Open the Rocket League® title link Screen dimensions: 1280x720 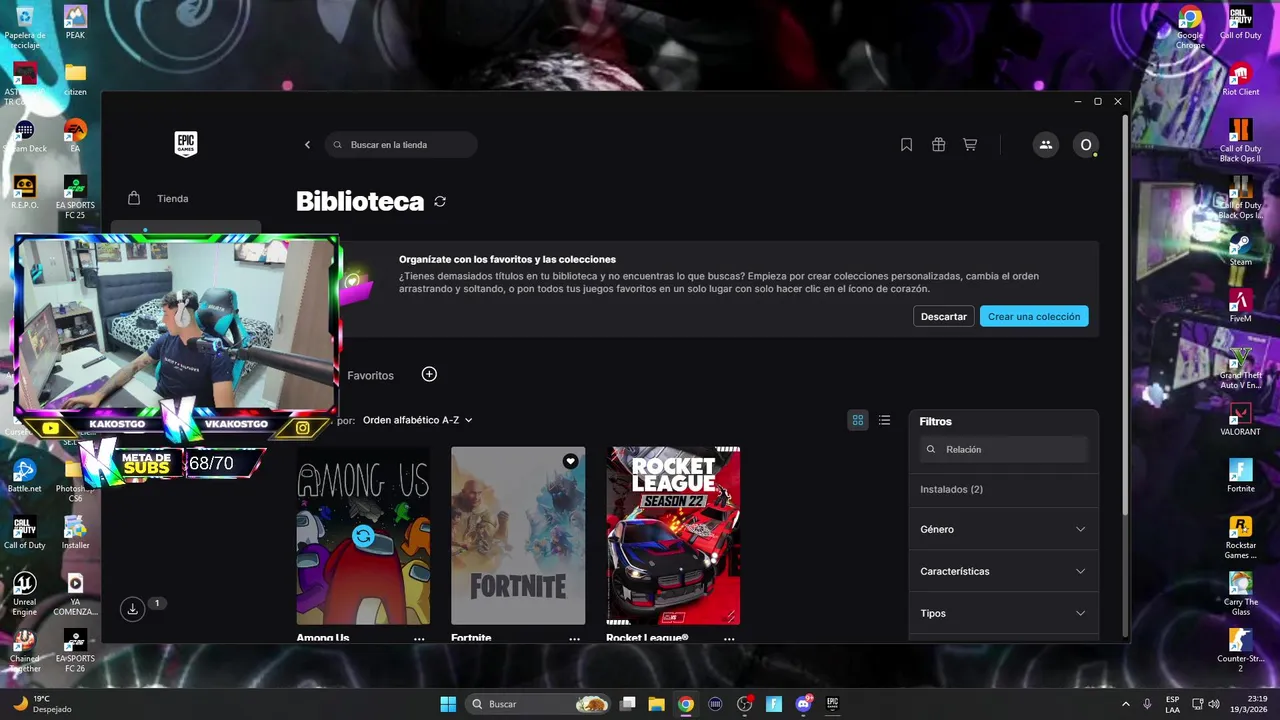click(647, 638)
